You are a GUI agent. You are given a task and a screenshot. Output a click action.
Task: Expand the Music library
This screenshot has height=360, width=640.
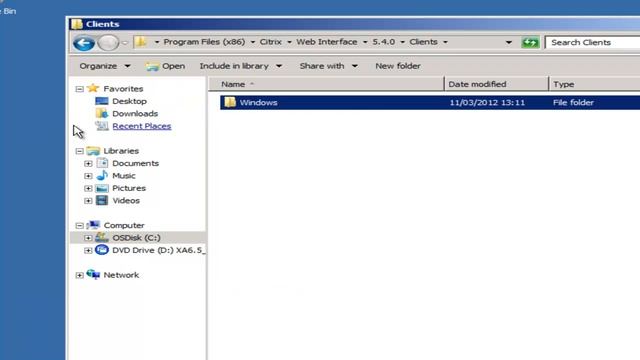pyautogui.click(x=88, y=176)
